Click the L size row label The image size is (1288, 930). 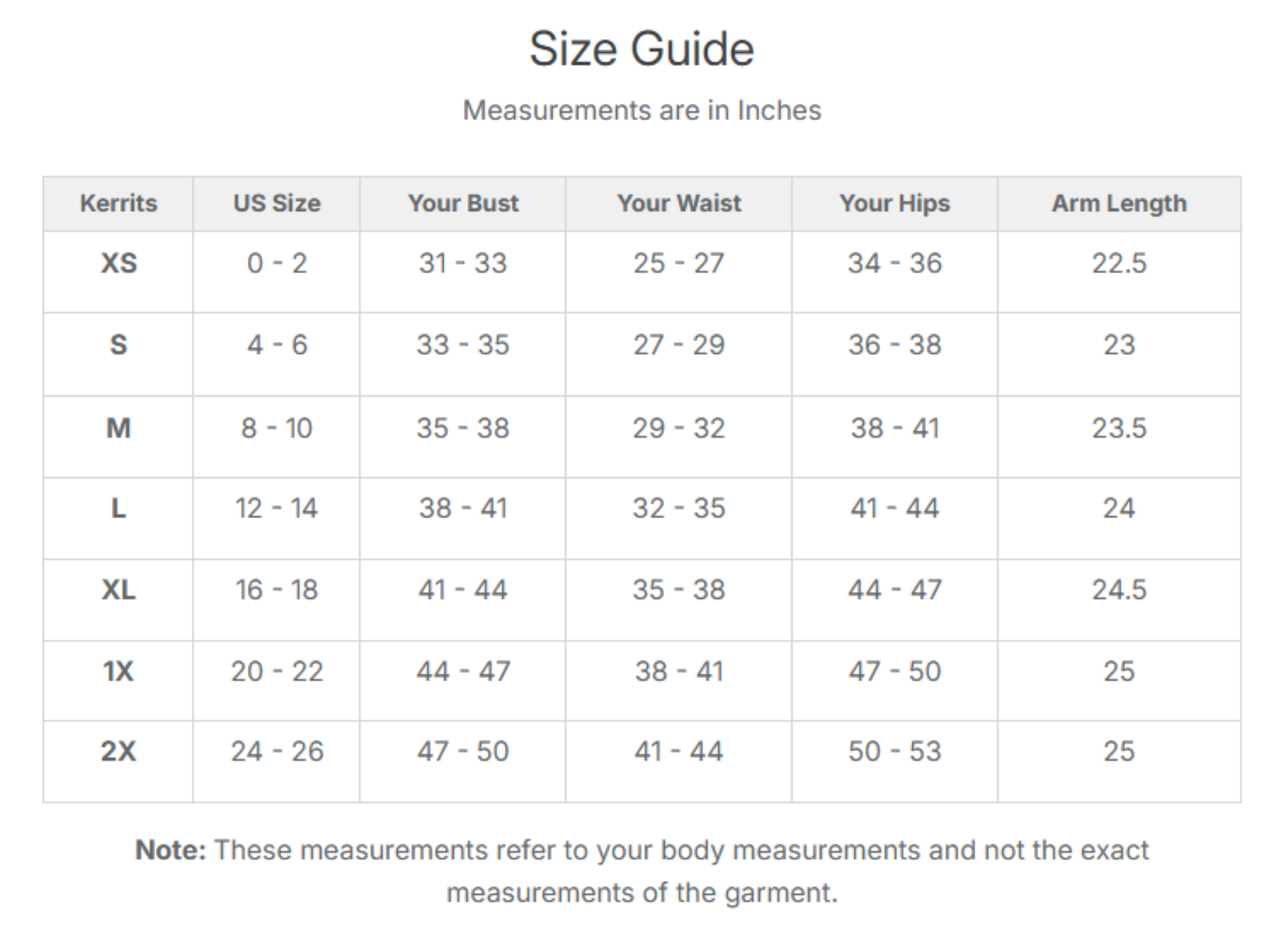click(x=118, y=508)
